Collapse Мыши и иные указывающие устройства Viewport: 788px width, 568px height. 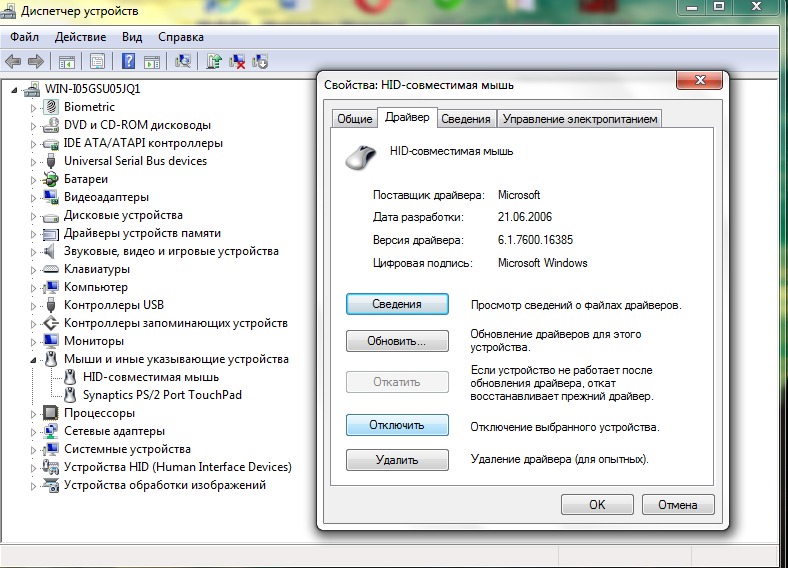coord(33,360)
